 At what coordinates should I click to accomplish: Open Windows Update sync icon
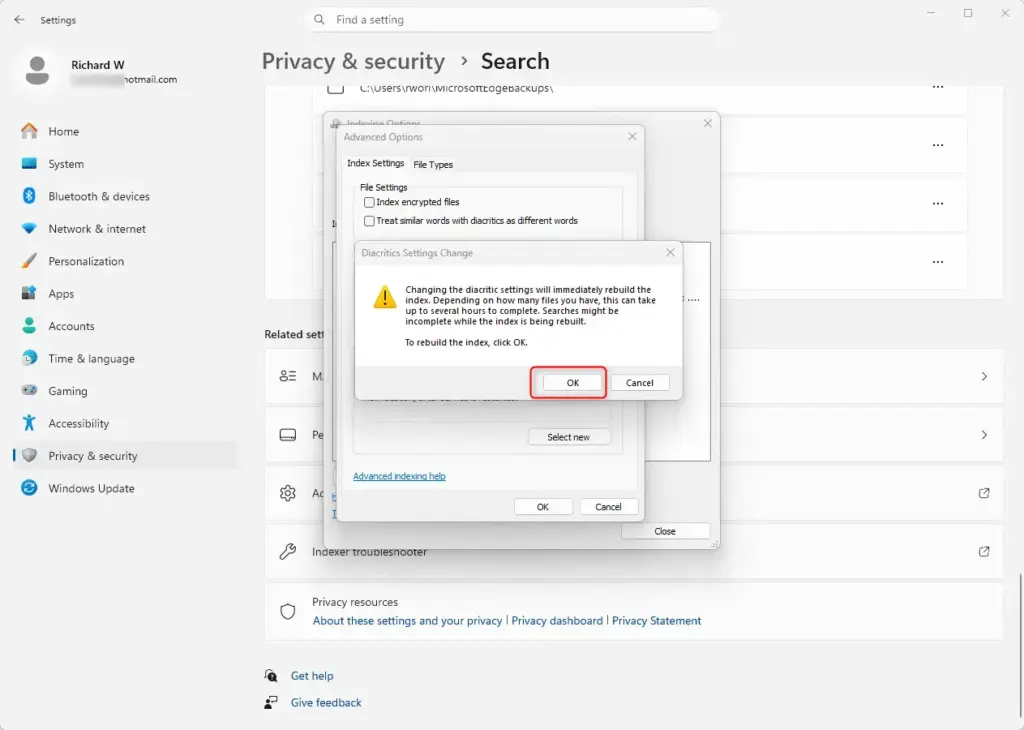pyautogui.click(x=29, y=488)
